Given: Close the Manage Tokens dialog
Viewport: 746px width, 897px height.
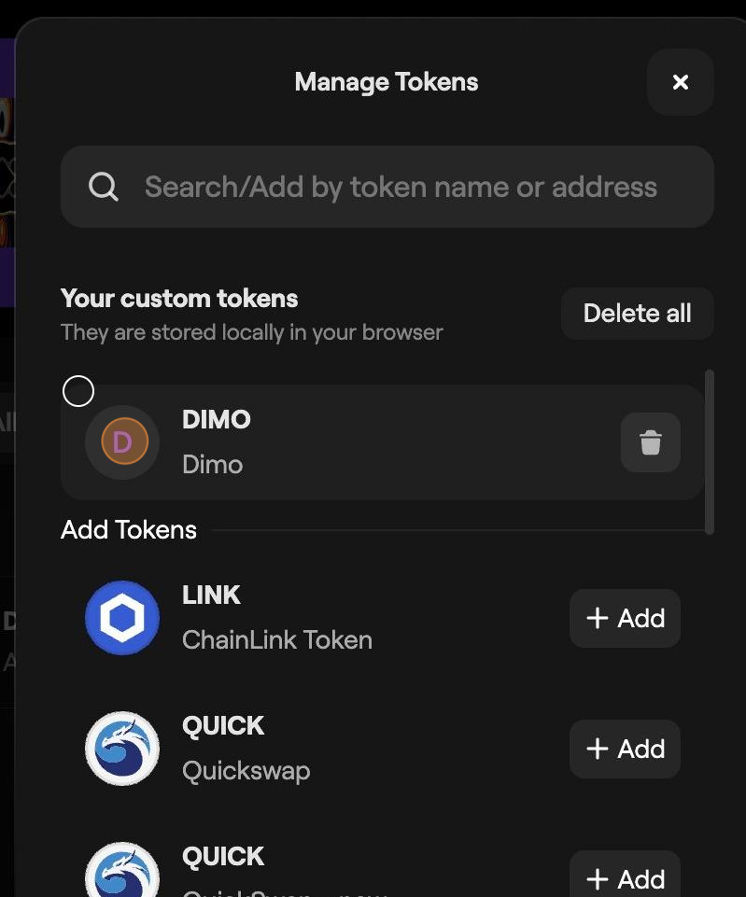Looking at the screenshot, I should (680, 82).
